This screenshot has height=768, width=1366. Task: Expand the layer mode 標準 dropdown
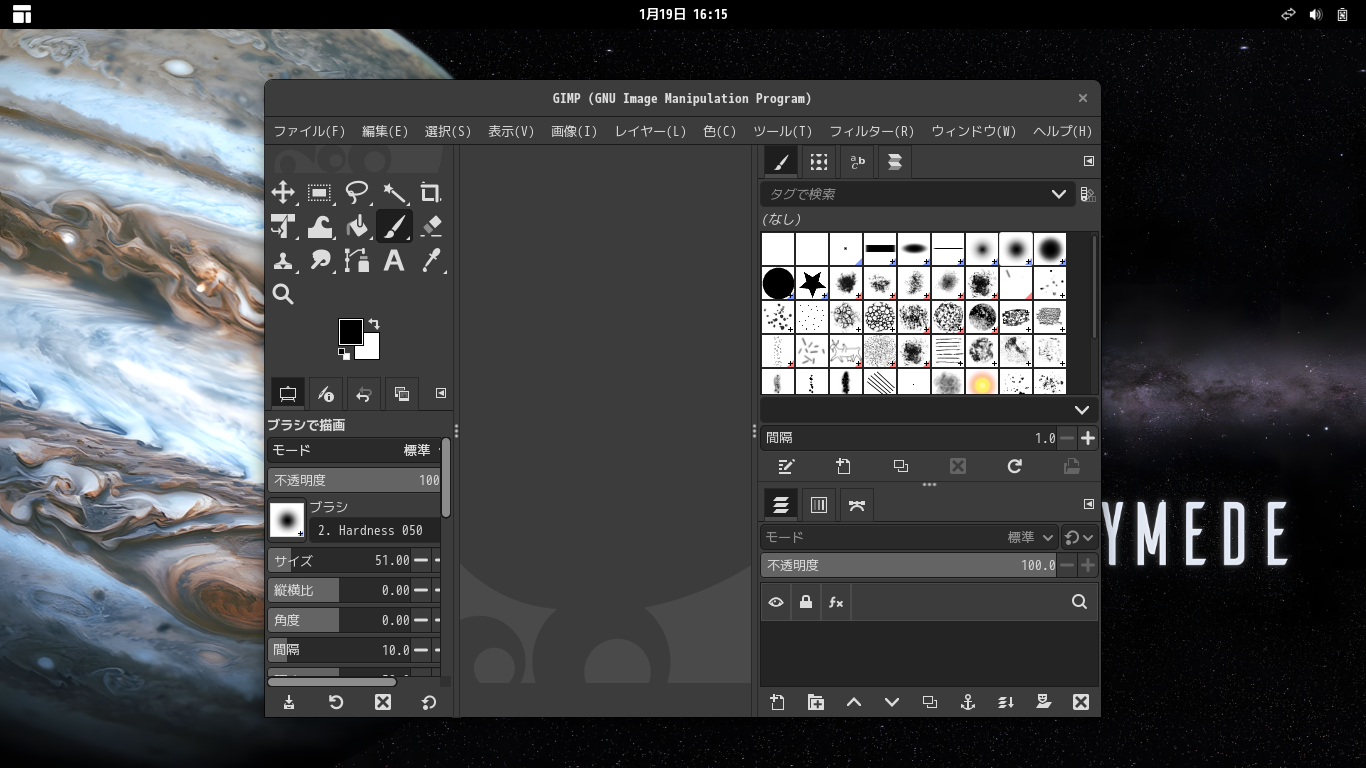[1030, 537]
